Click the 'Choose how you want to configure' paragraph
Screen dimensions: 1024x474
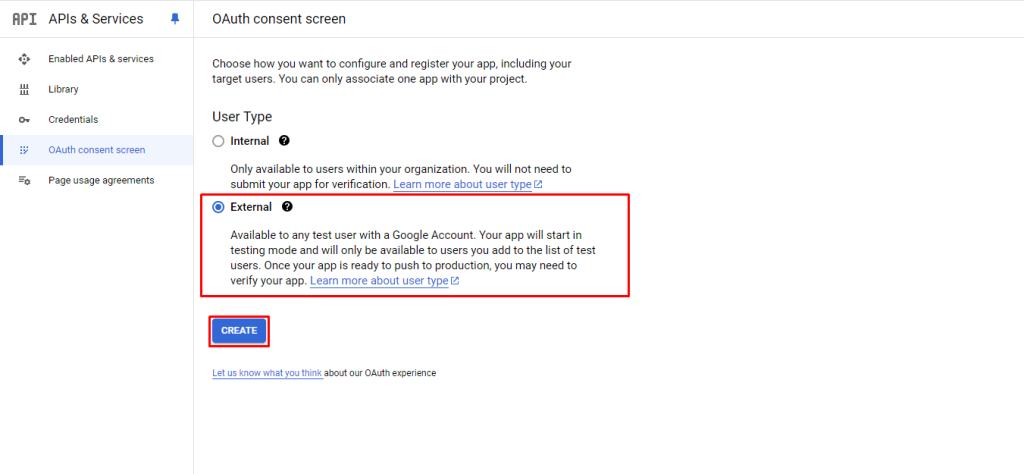[x=392, y=72]
